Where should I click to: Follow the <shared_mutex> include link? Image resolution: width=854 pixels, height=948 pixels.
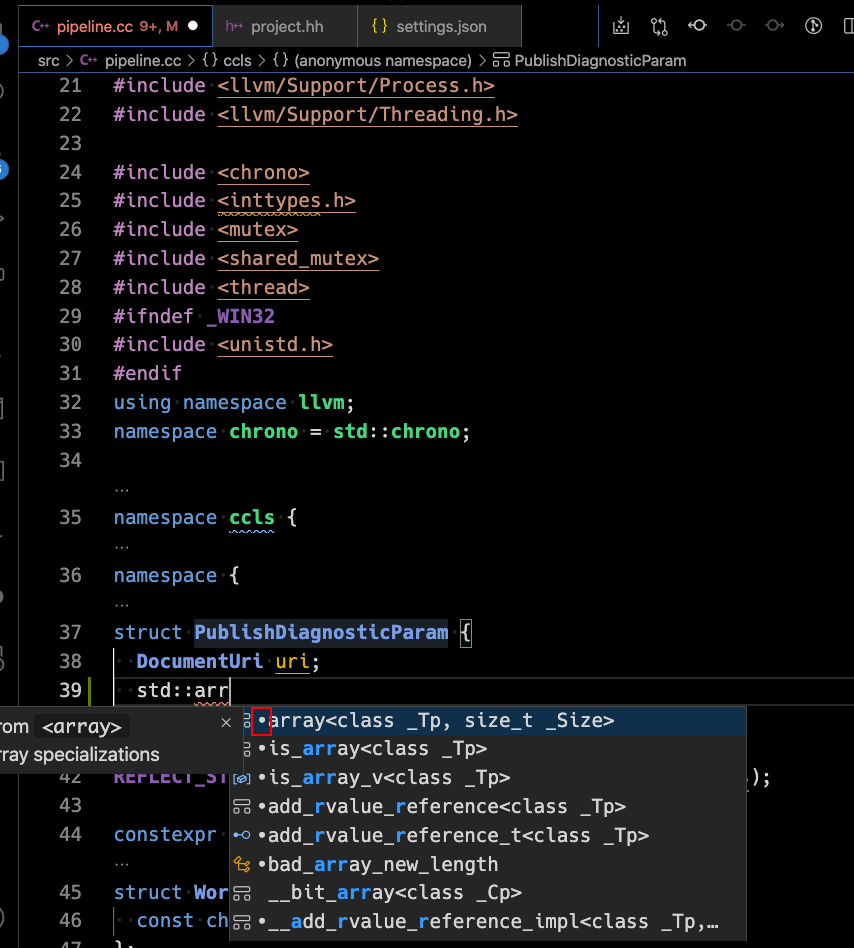298,258
